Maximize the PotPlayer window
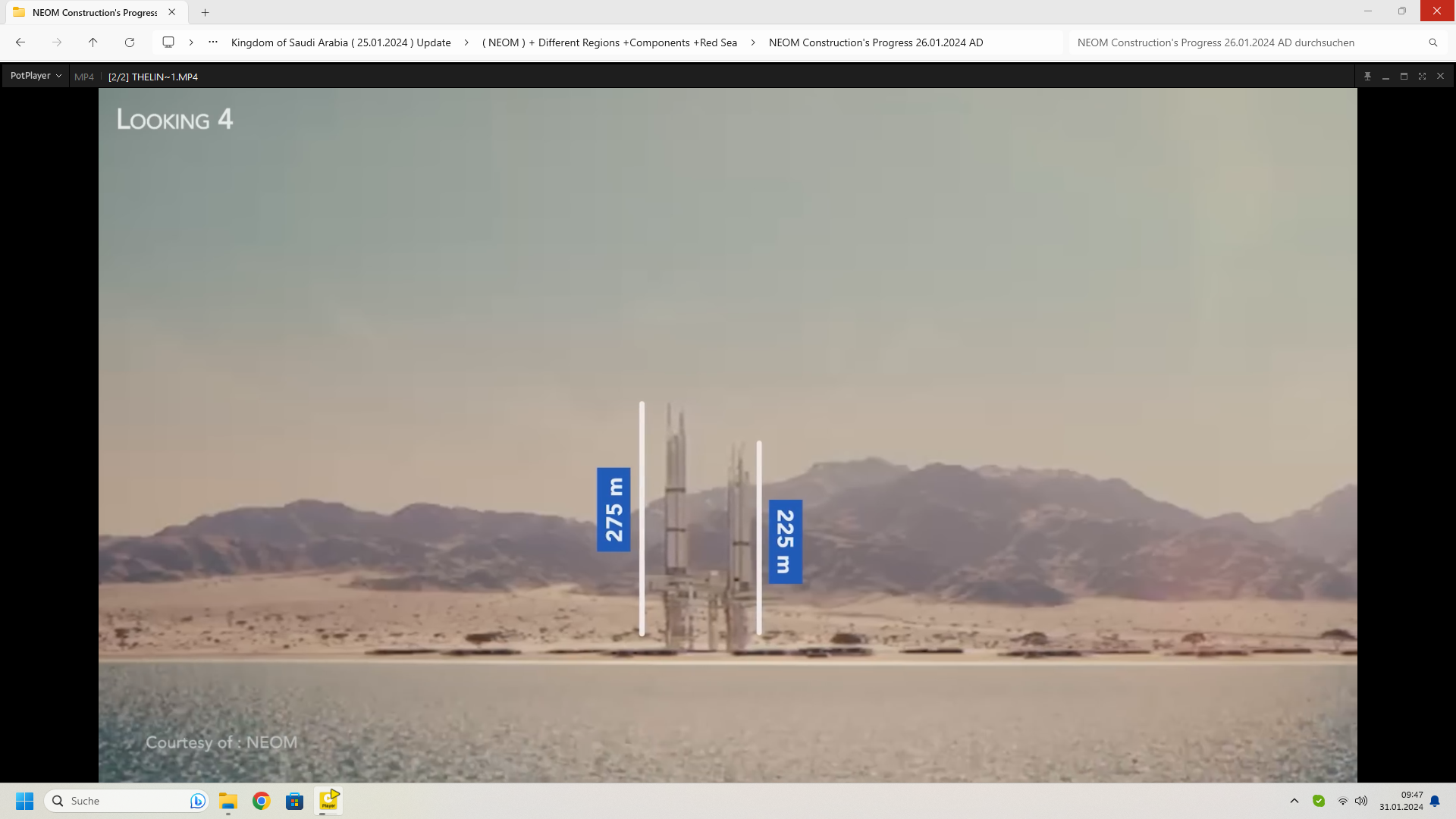 [x=1404, y=77]
